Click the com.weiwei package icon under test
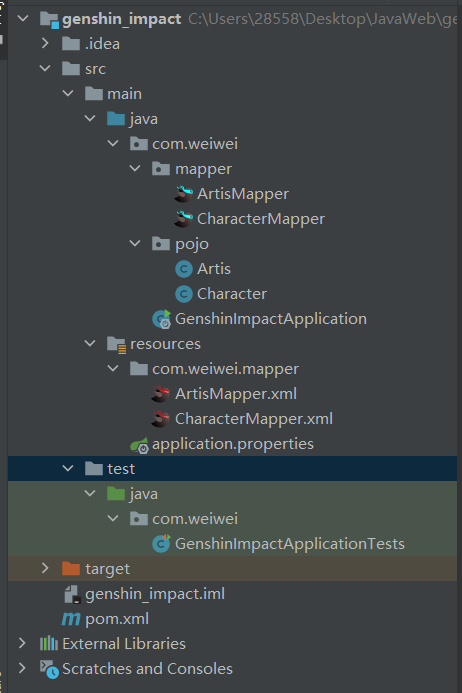Image resolution: width=462 pixels, height=693 pixels. [x=138, y=519]
